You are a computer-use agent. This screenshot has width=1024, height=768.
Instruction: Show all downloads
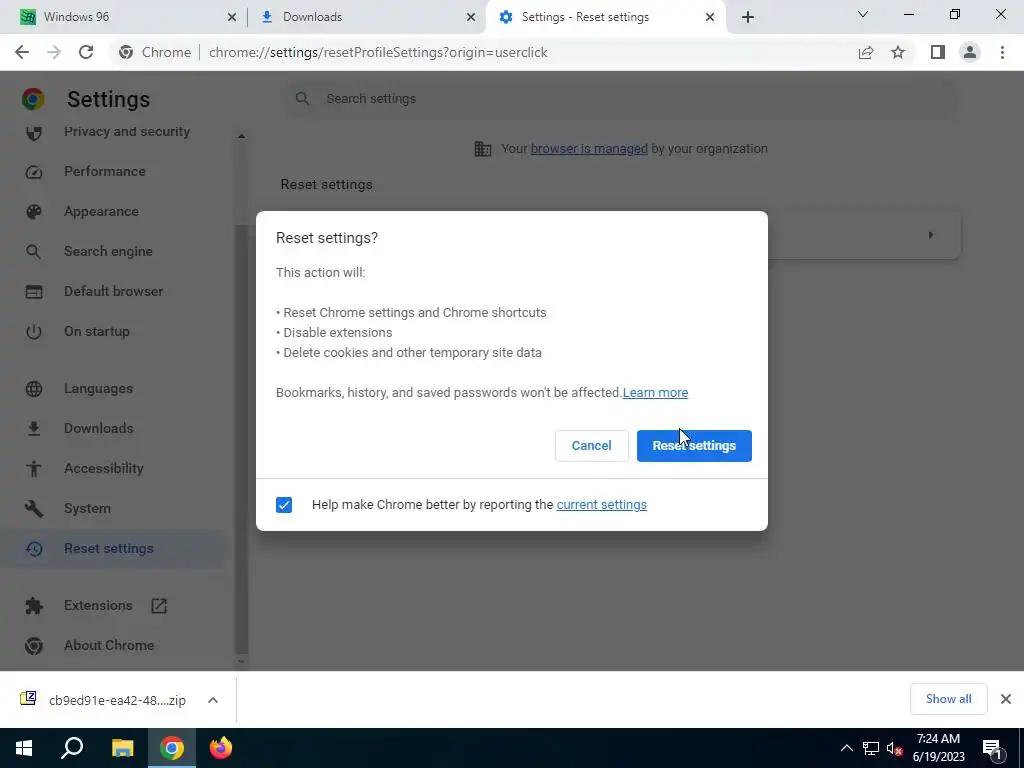coord(948,699)
